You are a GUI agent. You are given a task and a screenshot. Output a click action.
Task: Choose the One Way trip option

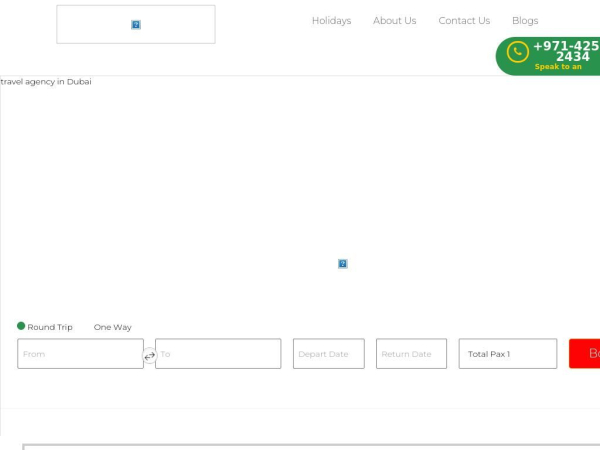[112, 327]
